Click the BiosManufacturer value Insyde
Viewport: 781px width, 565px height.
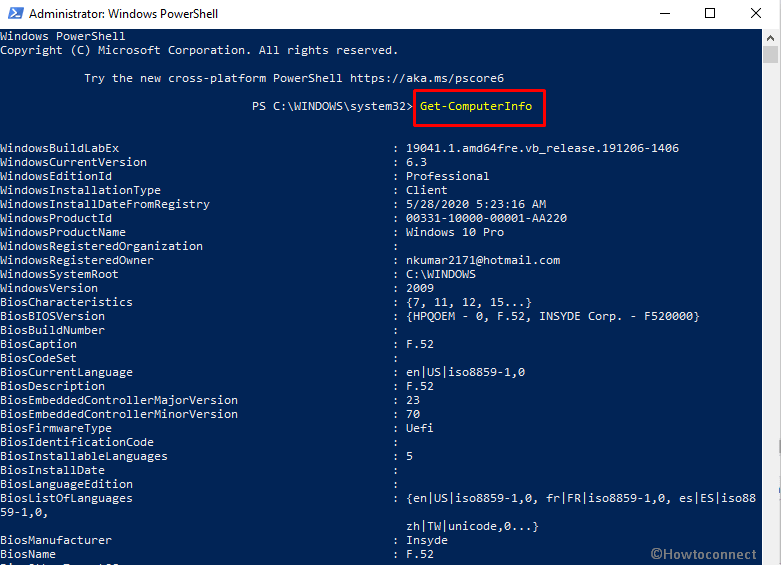click(x=426, y=540)
